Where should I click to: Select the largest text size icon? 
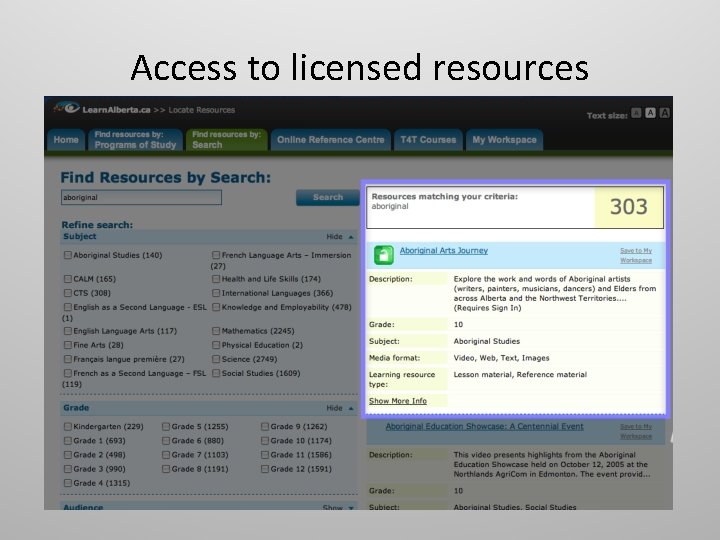pos(664,113)
